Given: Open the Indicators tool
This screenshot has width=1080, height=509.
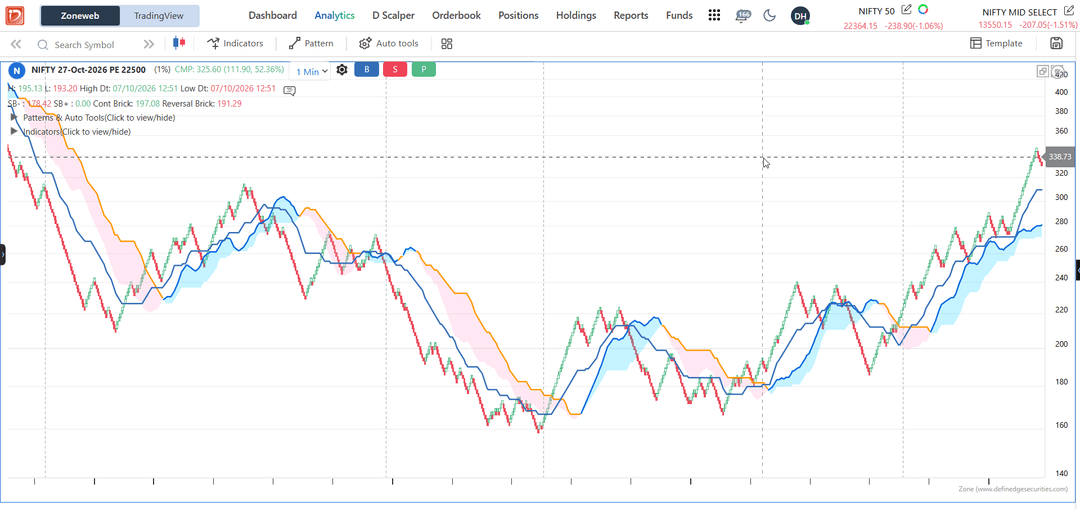Looking at the screenshot, I should (x=235, y=43).
